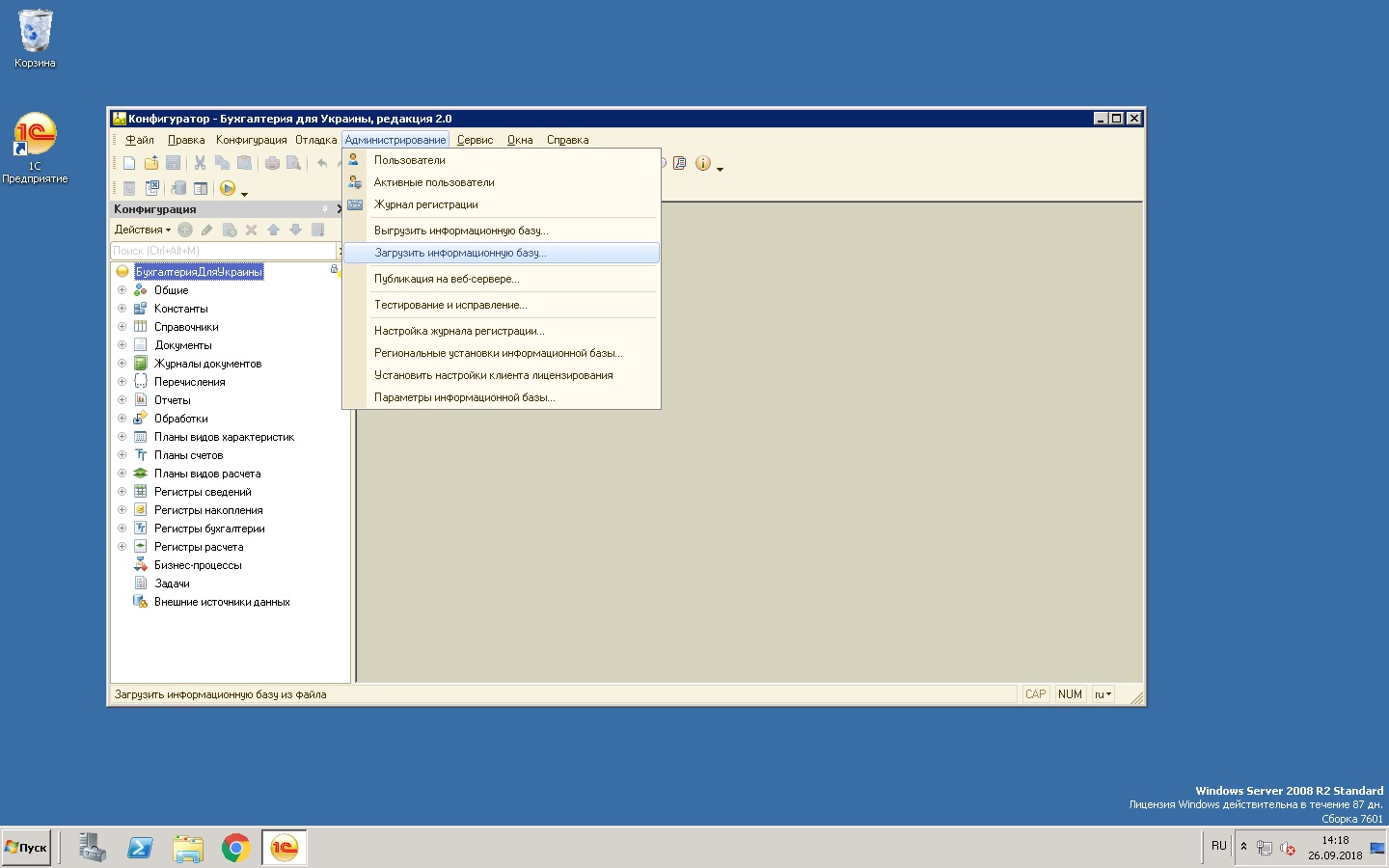
Task: Click the Move down arrow icon
Action: point(295,230)
